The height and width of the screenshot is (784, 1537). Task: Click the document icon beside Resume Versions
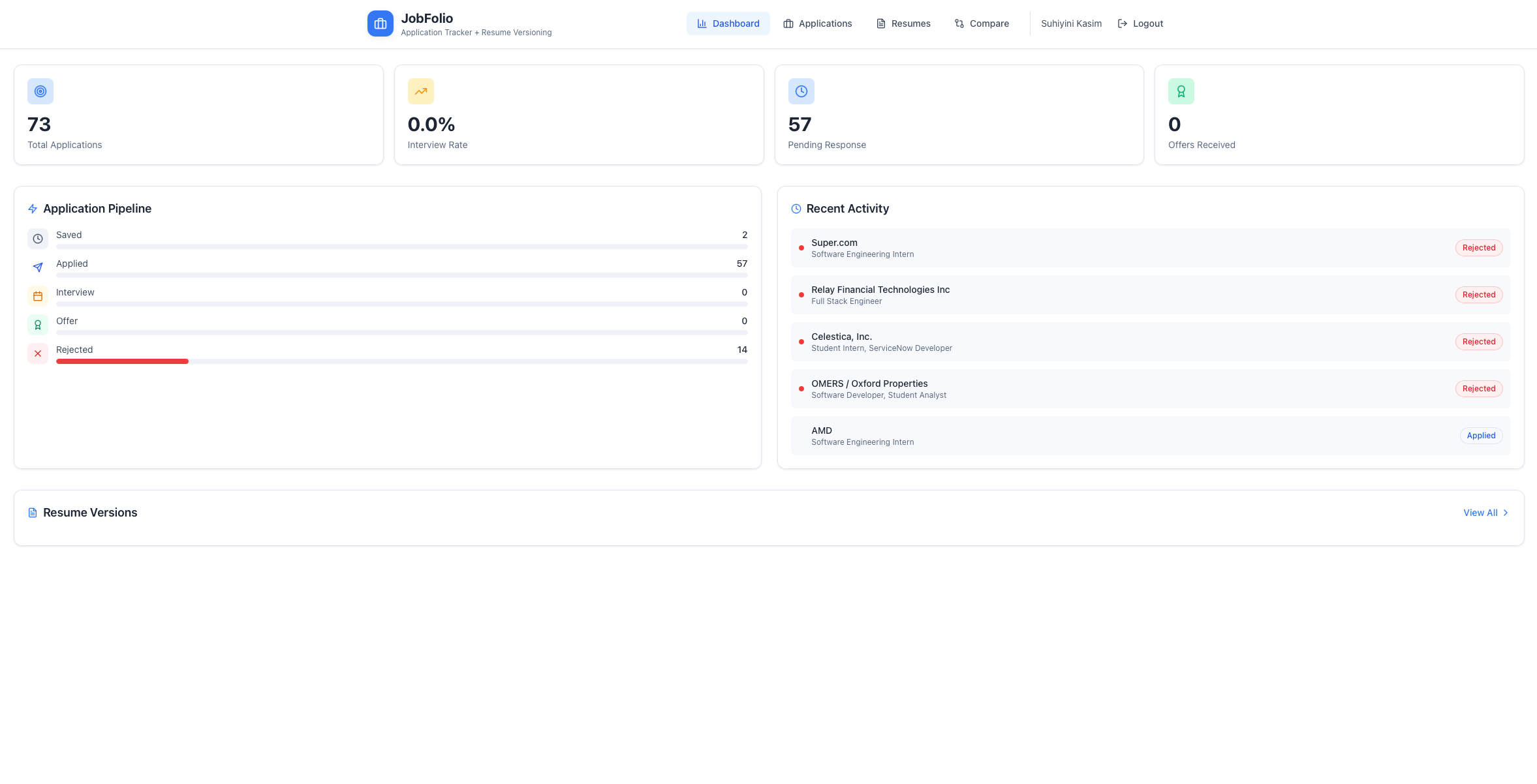coord(33,513)
